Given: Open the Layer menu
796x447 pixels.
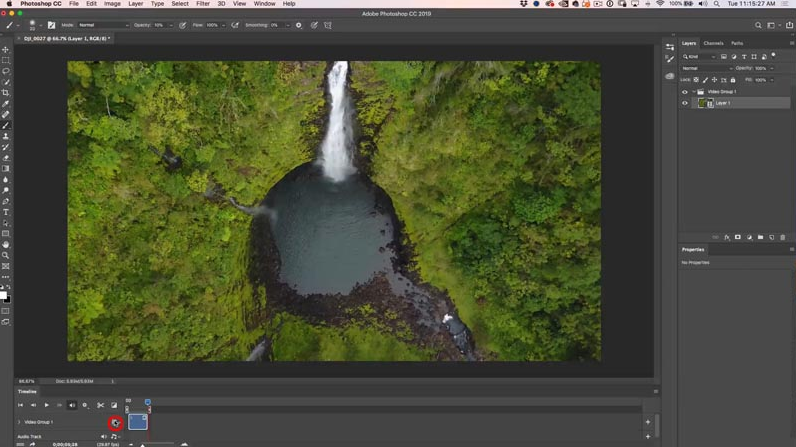Looking at the screenshot, I should pyautogui.click(x=136, y=4).
